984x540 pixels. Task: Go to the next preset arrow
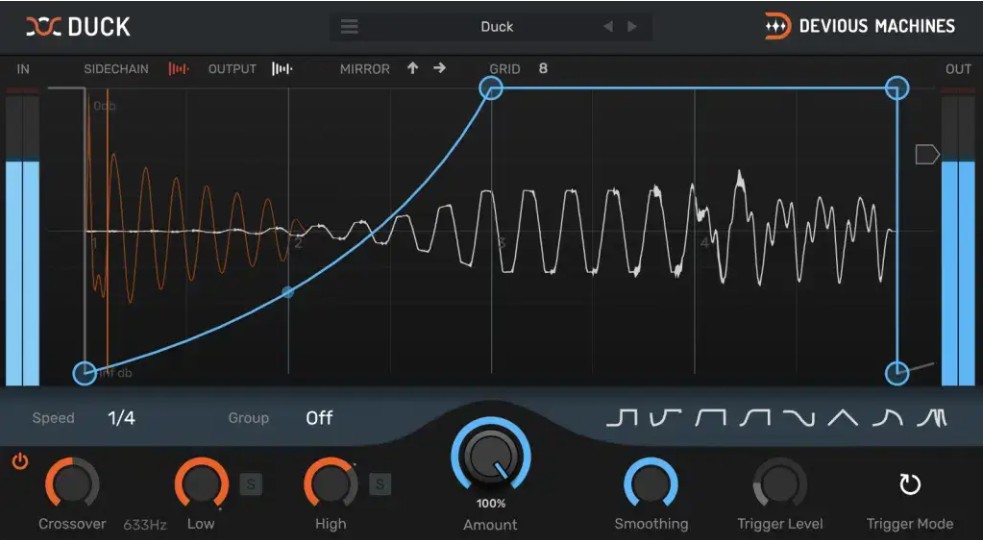(x=632, y=27)
